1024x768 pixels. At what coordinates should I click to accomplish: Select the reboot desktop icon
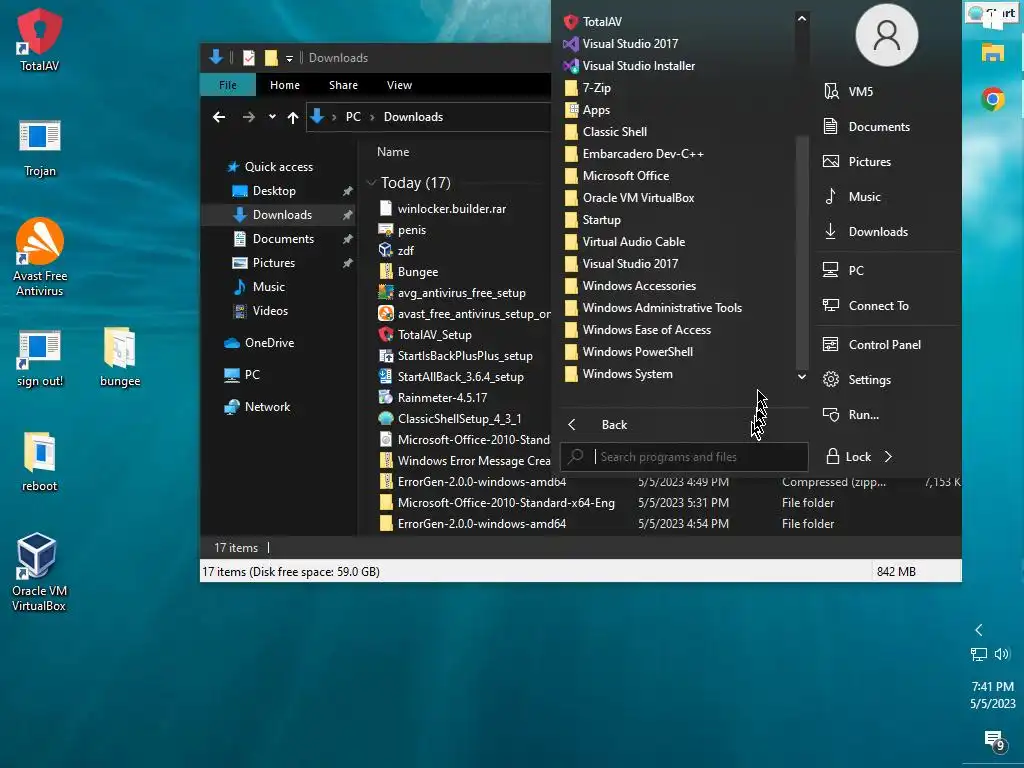point(40,462)
